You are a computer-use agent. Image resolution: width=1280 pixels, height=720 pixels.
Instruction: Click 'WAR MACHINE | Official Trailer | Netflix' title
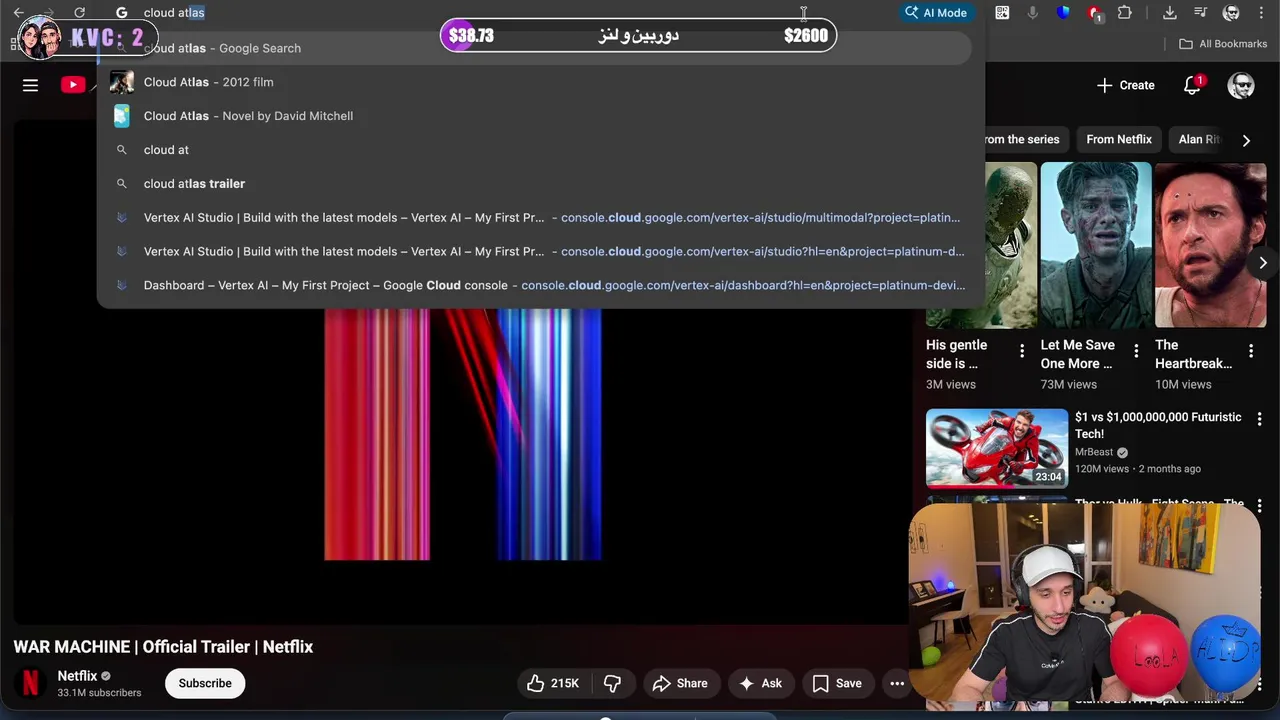(163, 647)
